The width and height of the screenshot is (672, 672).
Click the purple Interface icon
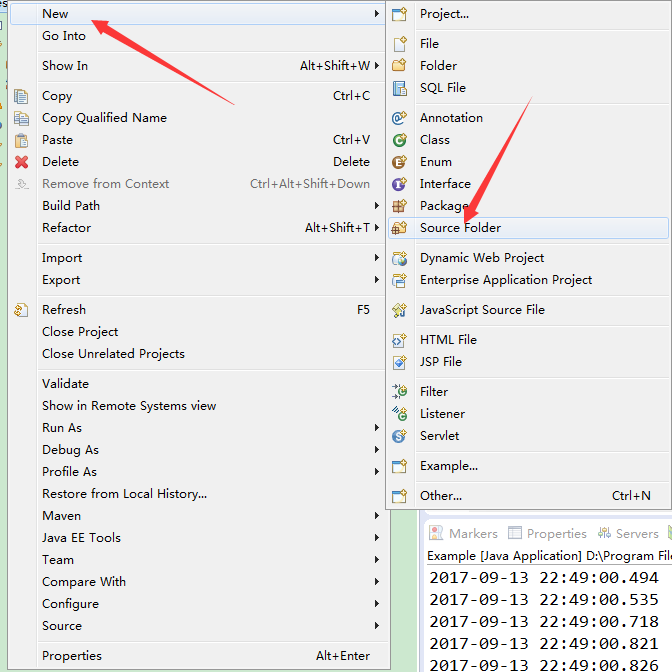point(399,183)
